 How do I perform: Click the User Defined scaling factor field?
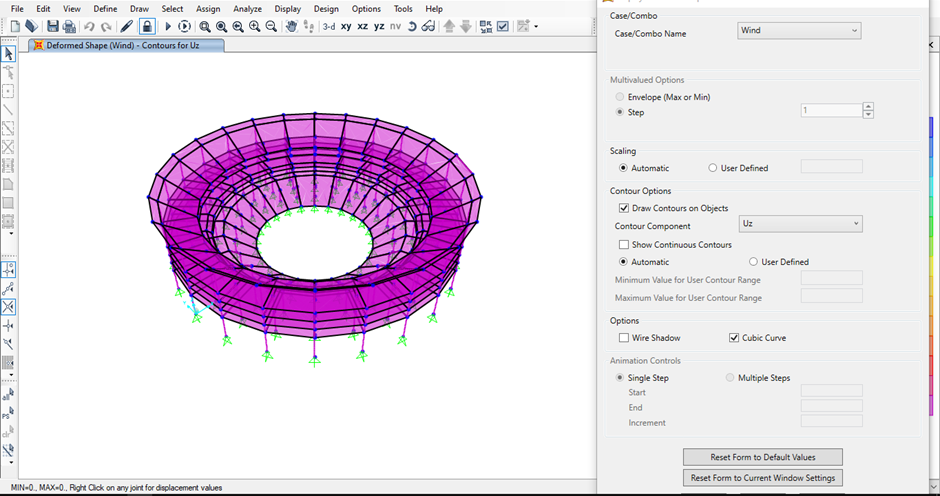(x=831, y=166)
